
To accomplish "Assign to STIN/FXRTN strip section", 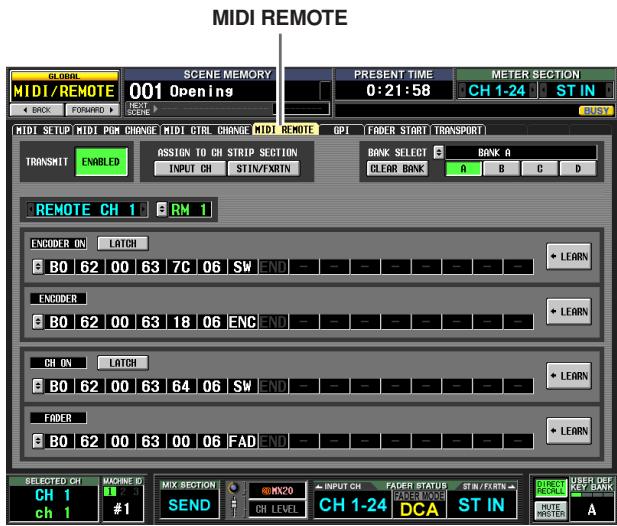I will tap(263, 169).
